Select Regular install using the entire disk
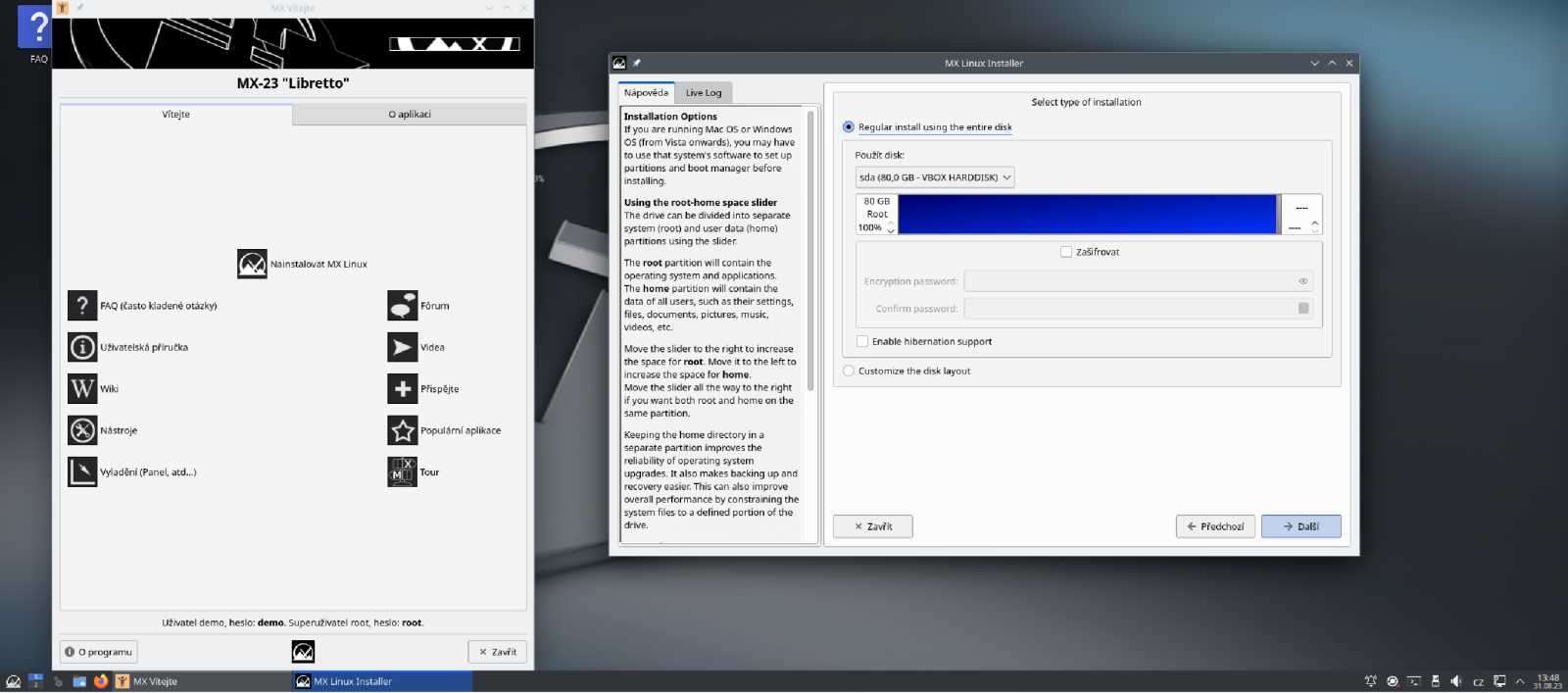The height and width of the screenshot is (693, 1568). point(849,127)
